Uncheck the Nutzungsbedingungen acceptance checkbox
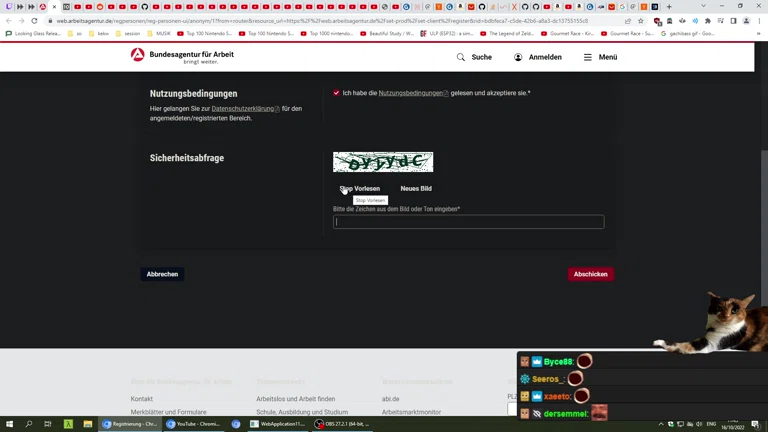Viewport: 768px width, 432px height. pos(336,93)
